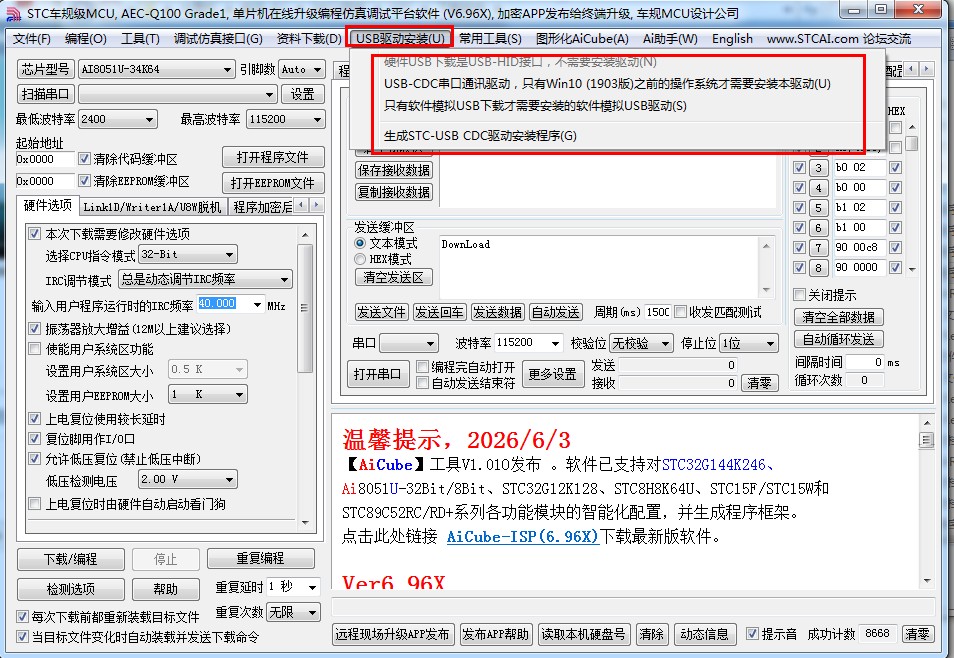Image resolution: width=954 pixels, height=658 pixels.
Task: Toggle 关闭提示 checkbox
Action: point(799,295)
